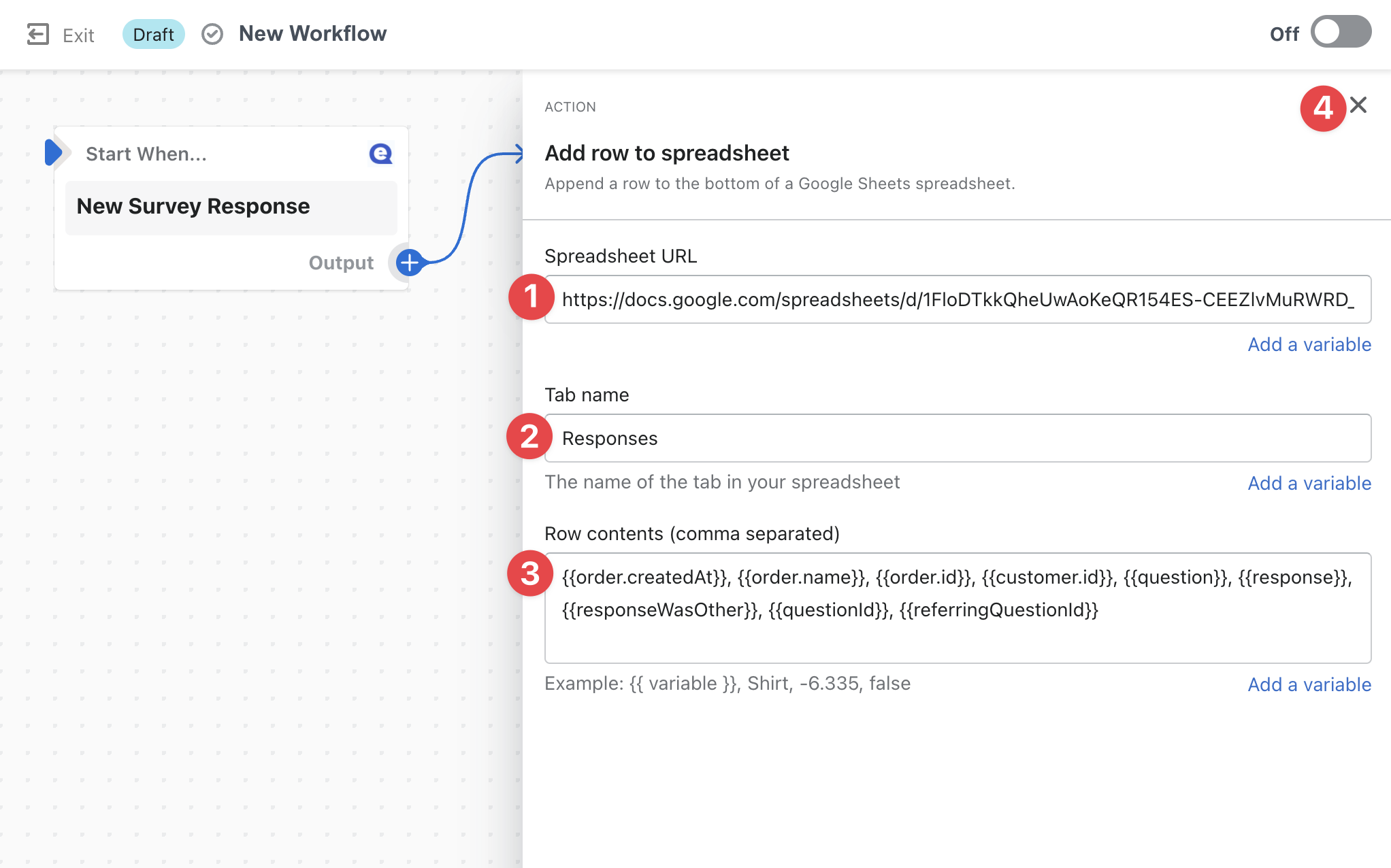Image resolution: width=1391 pixels, height=868 pixels.
Task: Click the red step 3 badge
Action: coord(530,573)
